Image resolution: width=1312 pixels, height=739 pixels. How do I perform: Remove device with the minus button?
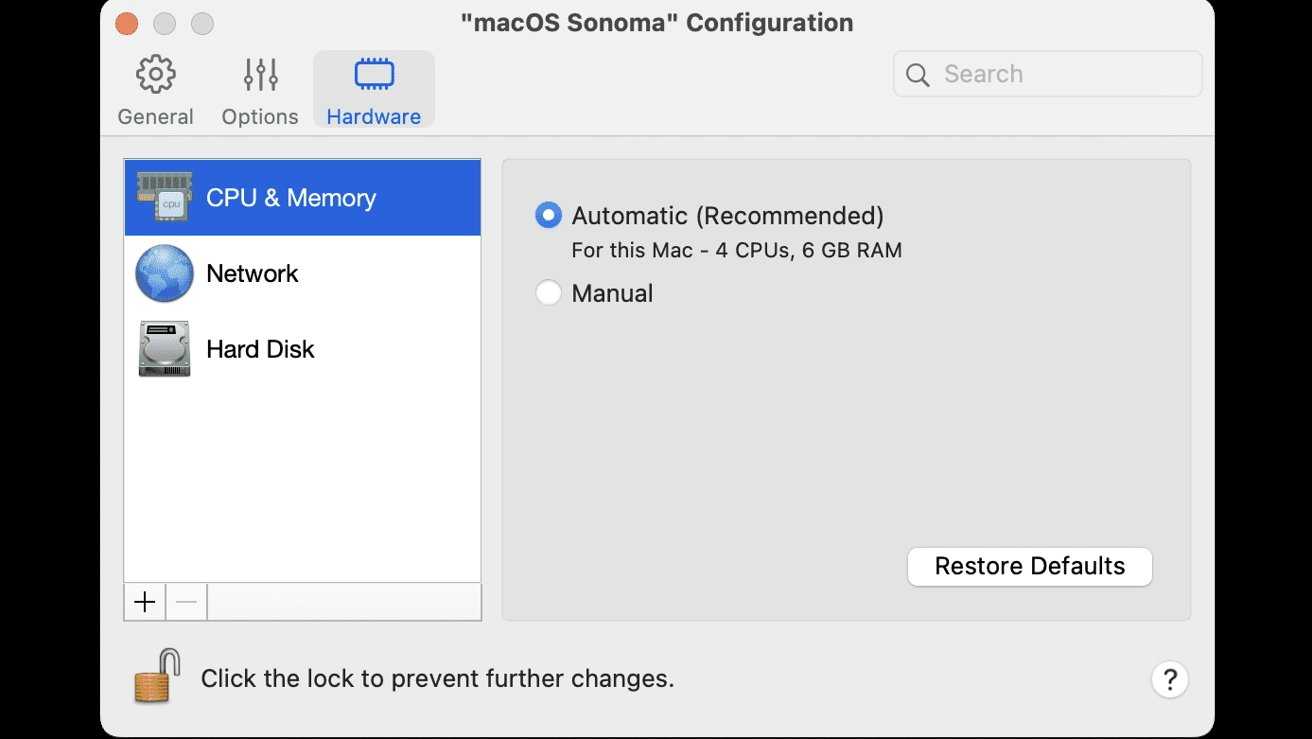(x=187, y=602)
